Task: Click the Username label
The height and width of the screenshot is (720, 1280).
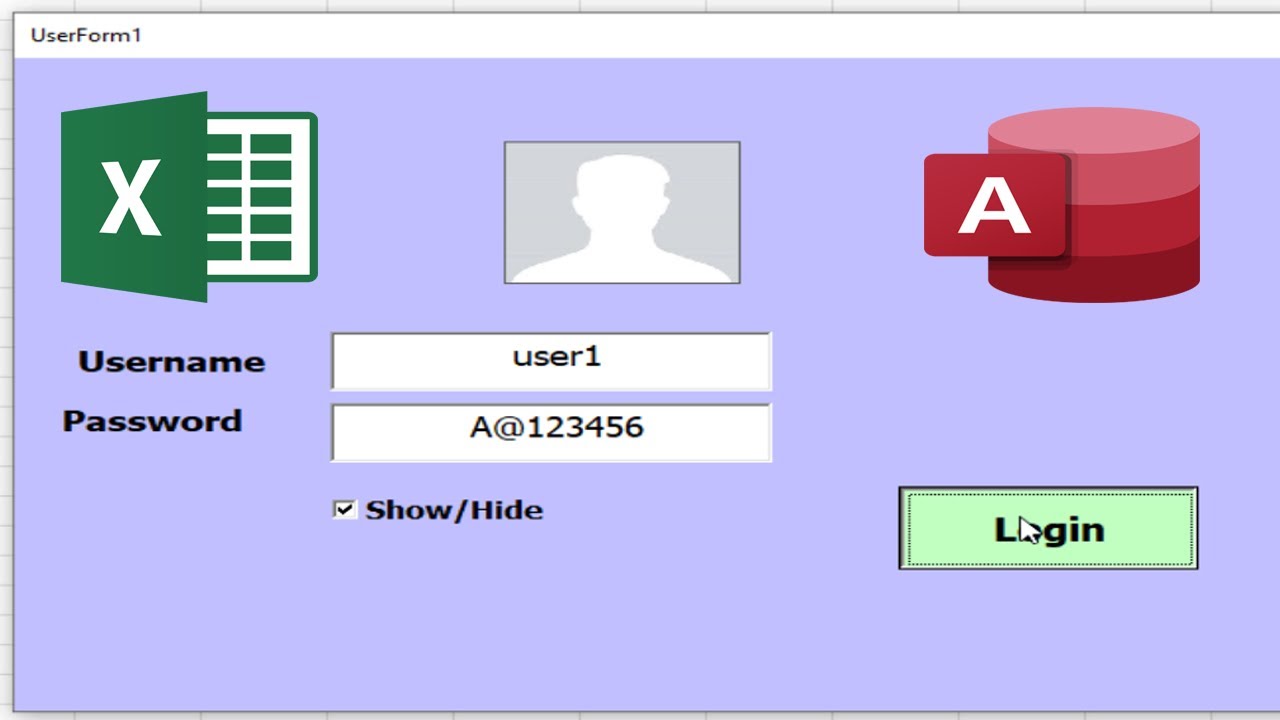Action: tap(172, 361)
